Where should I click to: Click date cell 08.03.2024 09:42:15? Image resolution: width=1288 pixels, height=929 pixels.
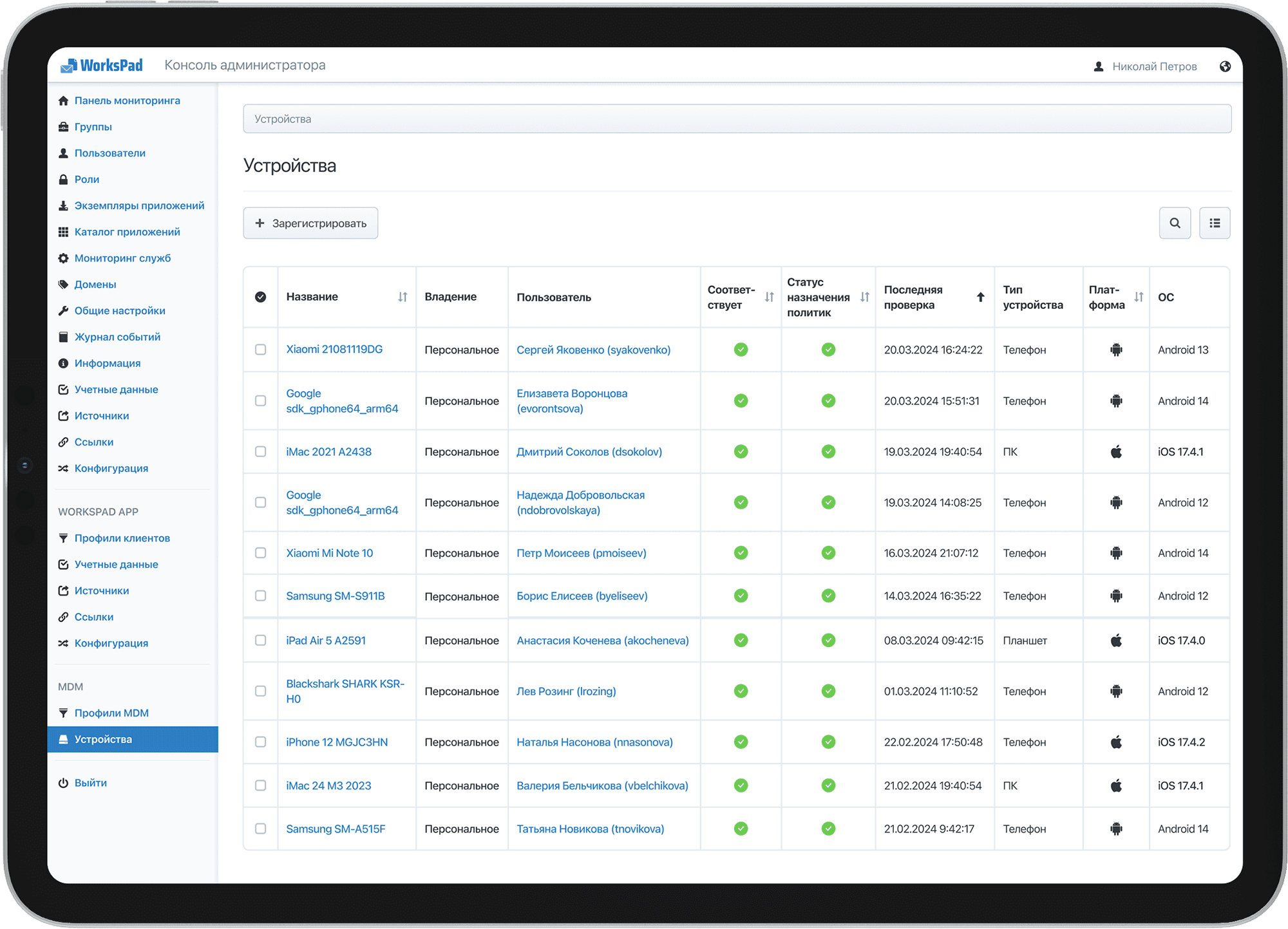coord(934,640)
